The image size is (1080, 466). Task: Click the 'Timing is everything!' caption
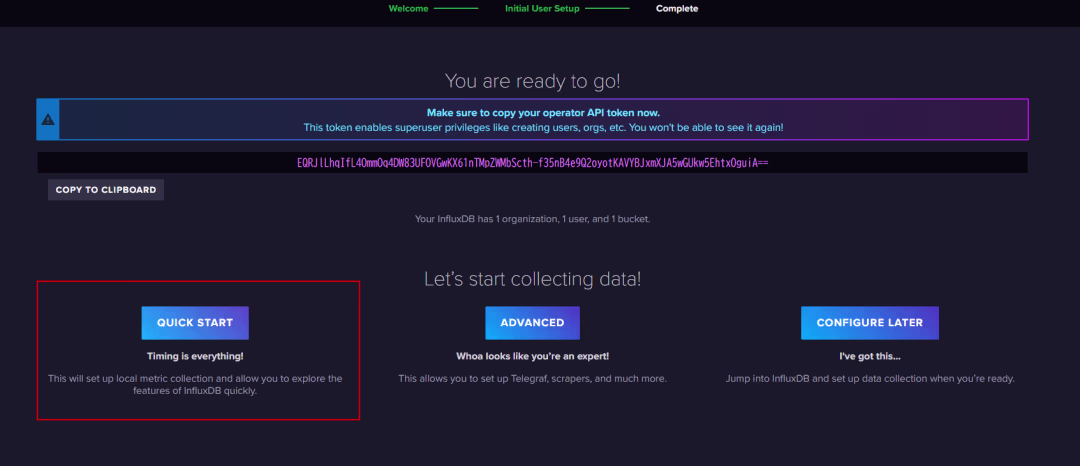(195, 357)
